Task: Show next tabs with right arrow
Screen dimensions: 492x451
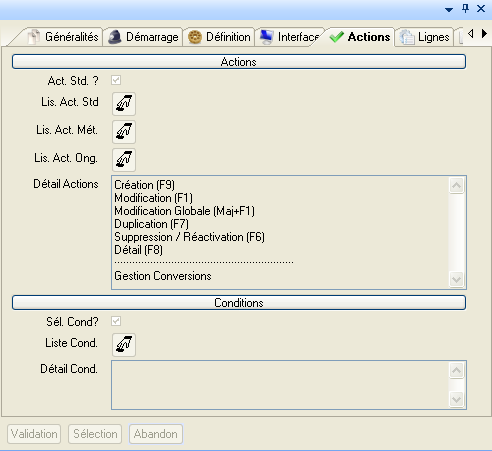Action: (x=484, y=33)
